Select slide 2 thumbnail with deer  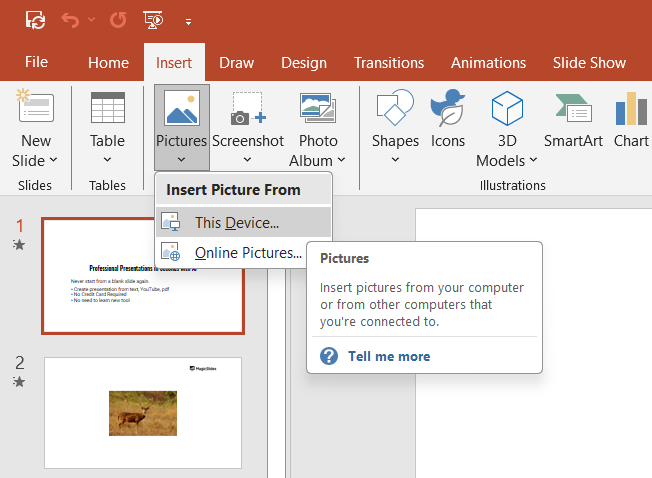pos(143,413)
